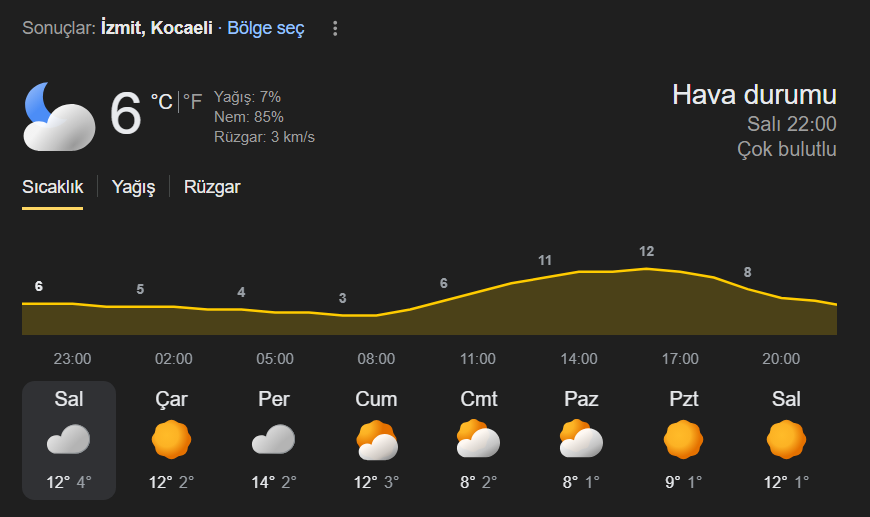Open the Bölge seç region selector
Image resolution: width=870 pixels, height=517 pixels.
(x=265, y=28)
